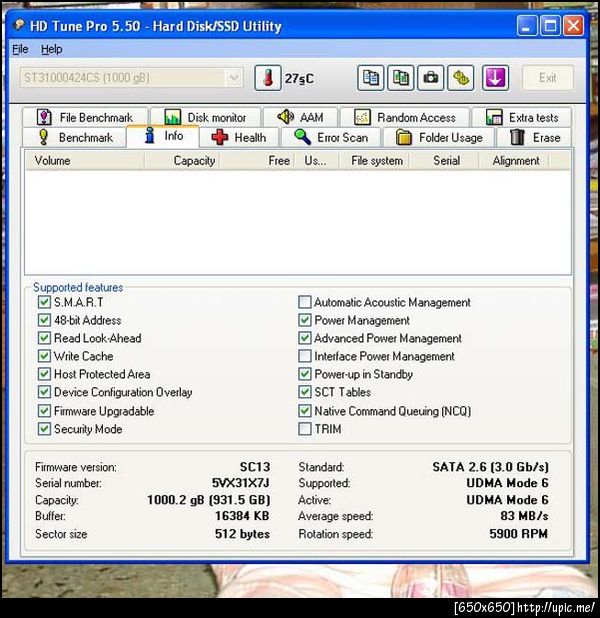Copy text to clipboard toolbar icon
Screen dimensions: 600x618
tap(371, 78)
